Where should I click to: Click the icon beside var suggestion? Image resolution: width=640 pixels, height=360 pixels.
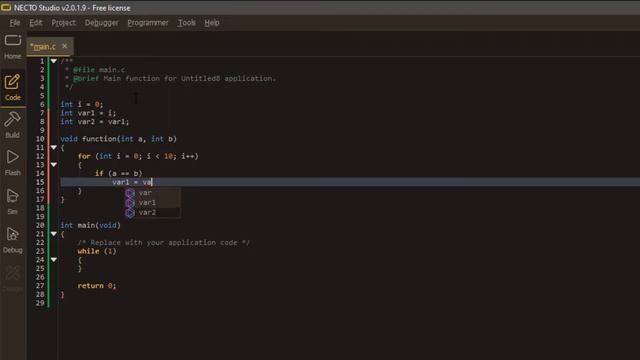click(130, 193)
